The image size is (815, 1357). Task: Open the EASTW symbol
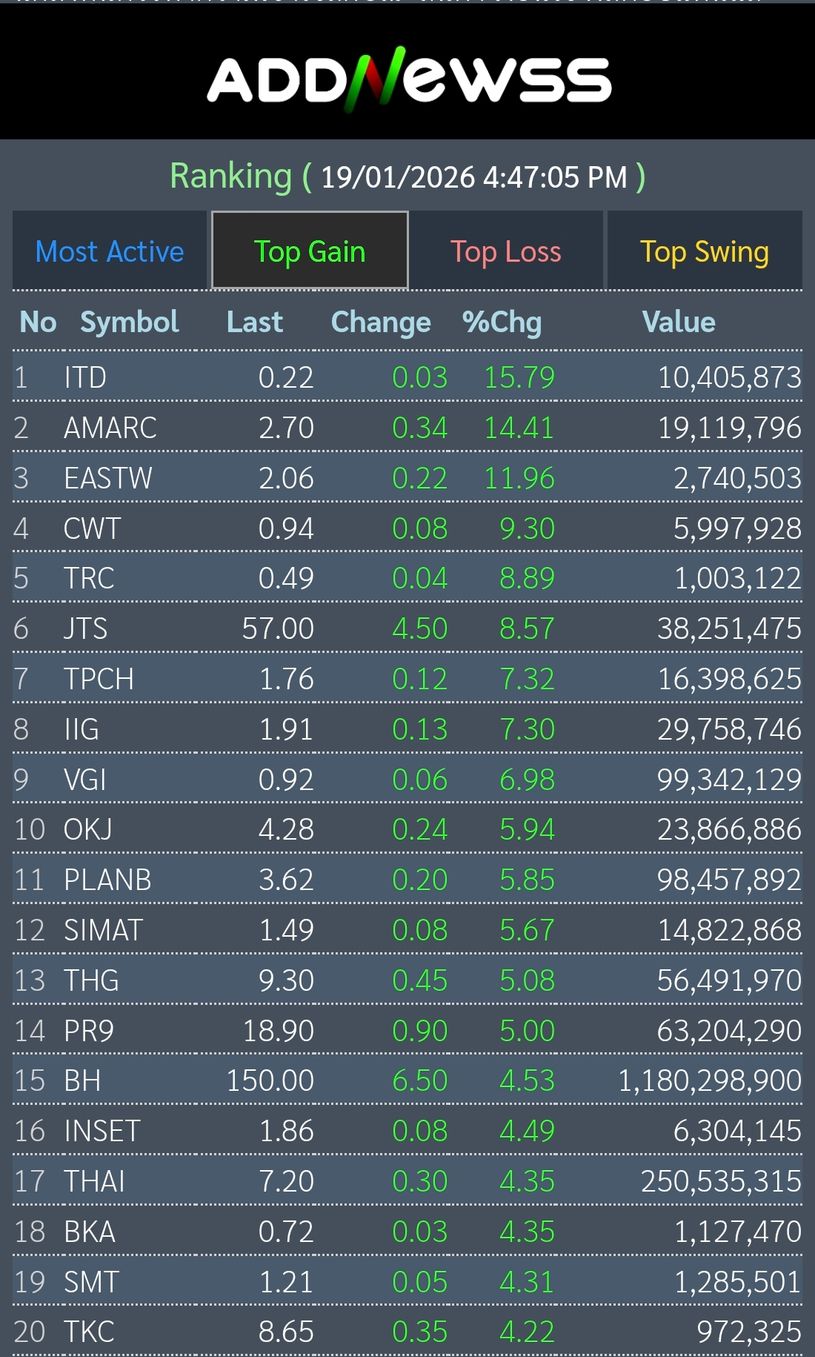coord(108,478)
